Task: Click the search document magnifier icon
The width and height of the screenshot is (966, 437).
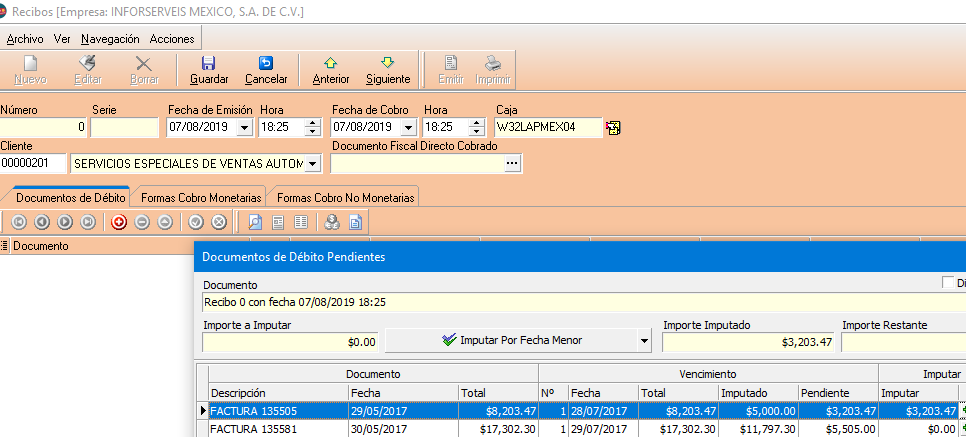Action: pos(255,222)
